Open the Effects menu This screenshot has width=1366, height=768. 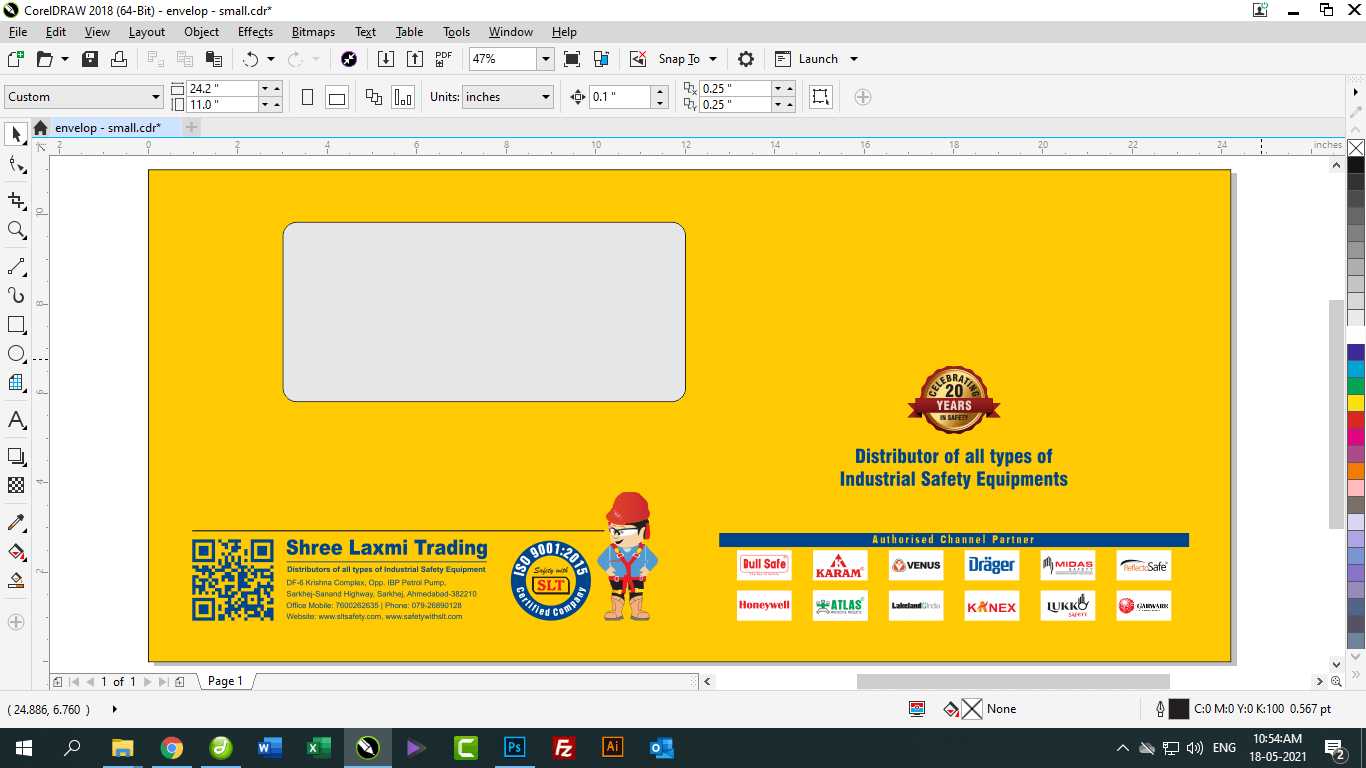tap(256, 32)
